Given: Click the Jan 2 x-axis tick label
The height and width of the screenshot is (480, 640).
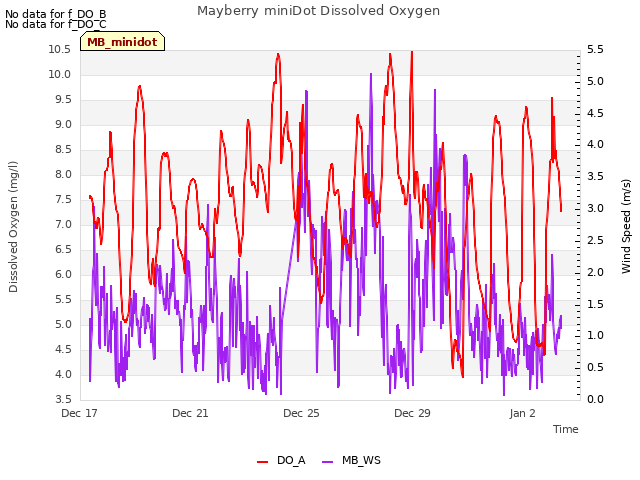Looking at the screenshot, I should 522,413.
